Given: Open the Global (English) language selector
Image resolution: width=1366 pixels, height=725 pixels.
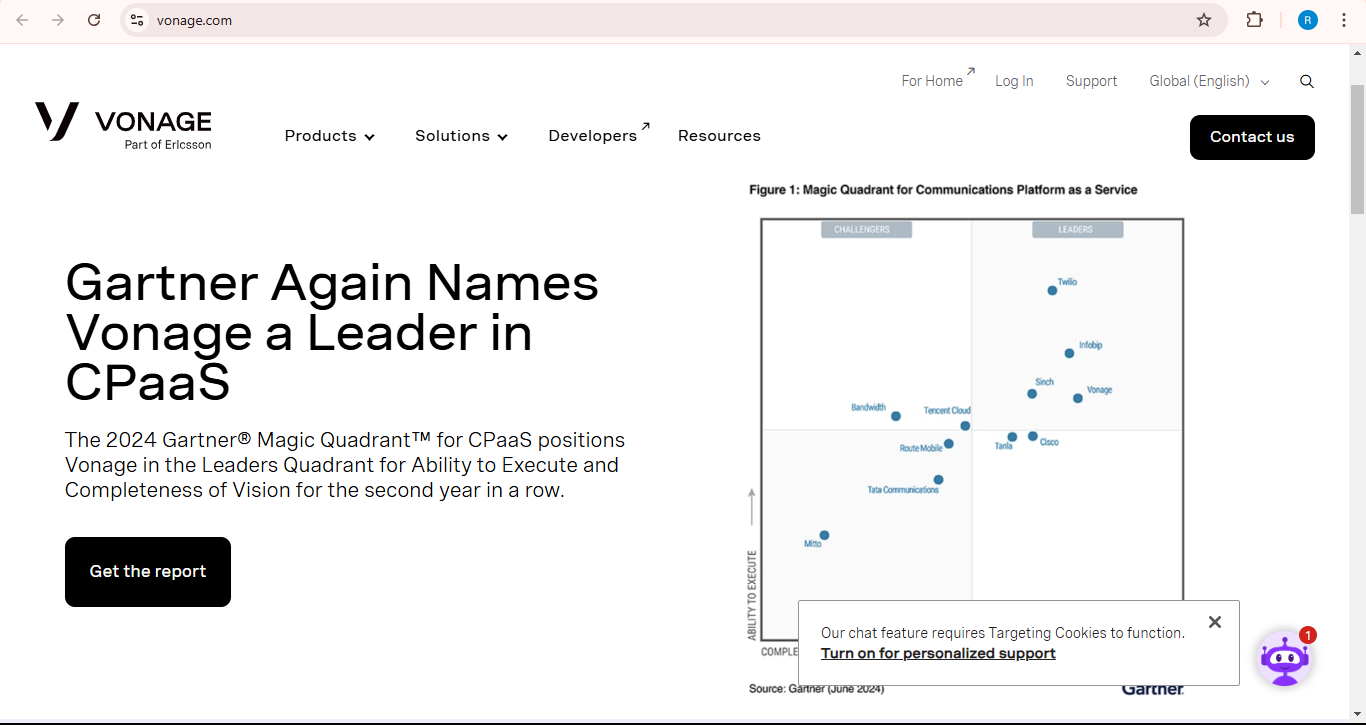Looking at the screenshot, I should tap(1209, 81).
